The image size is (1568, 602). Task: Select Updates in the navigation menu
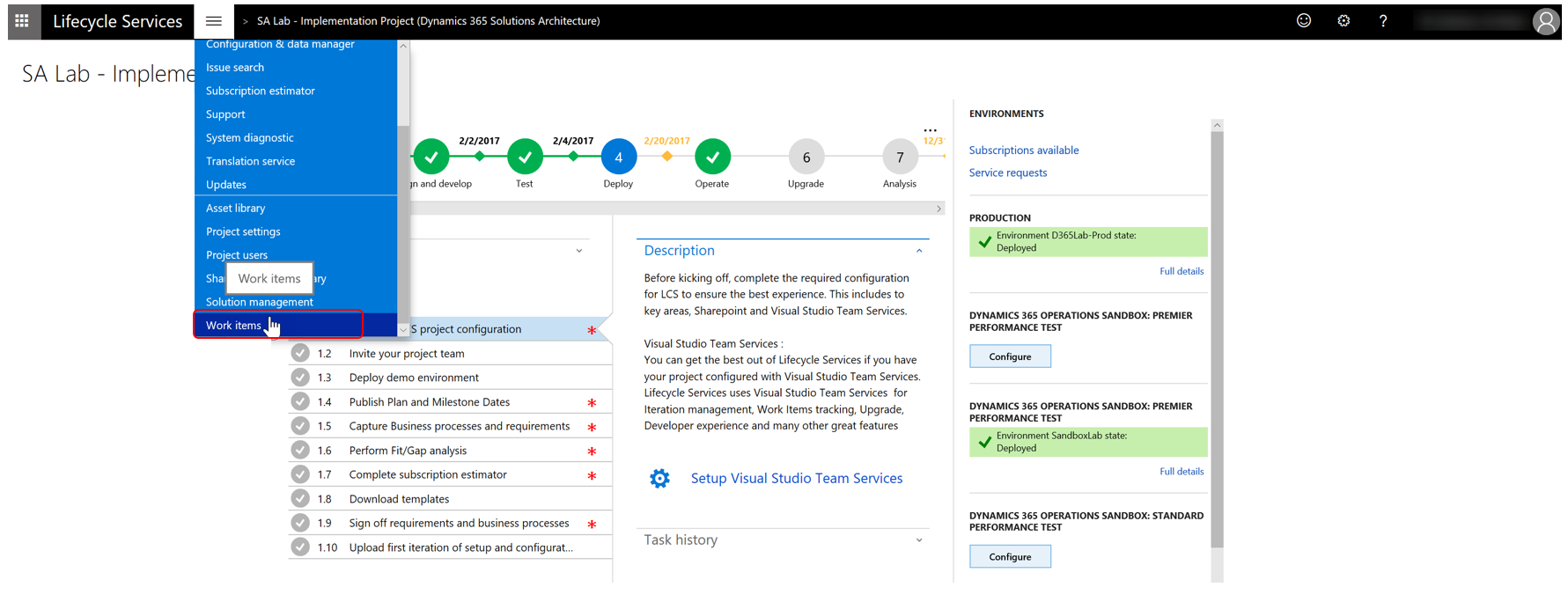pyautogui.click(x=226, y=185)
